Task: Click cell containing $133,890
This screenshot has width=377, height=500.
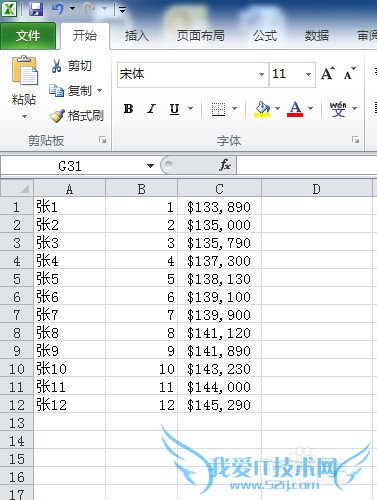Action: [220, 207]
